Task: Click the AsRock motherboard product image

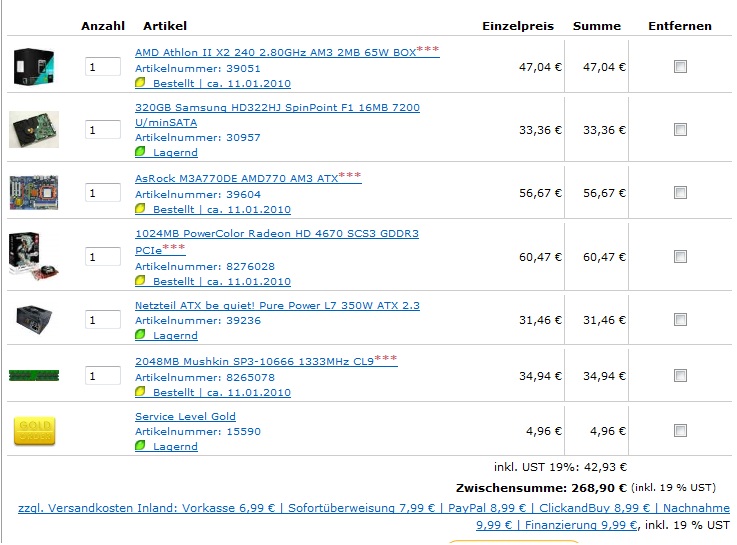Action: point(34,192)
